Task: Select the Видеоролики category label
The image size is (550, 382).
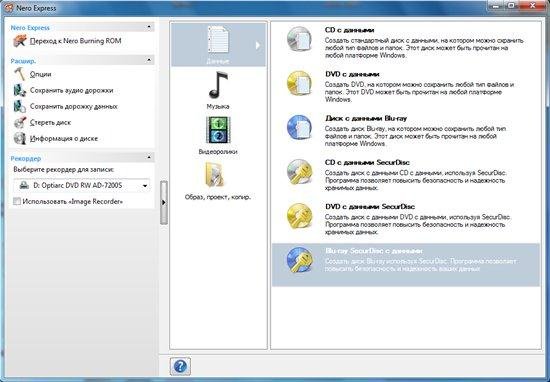Action: [218, 152]
